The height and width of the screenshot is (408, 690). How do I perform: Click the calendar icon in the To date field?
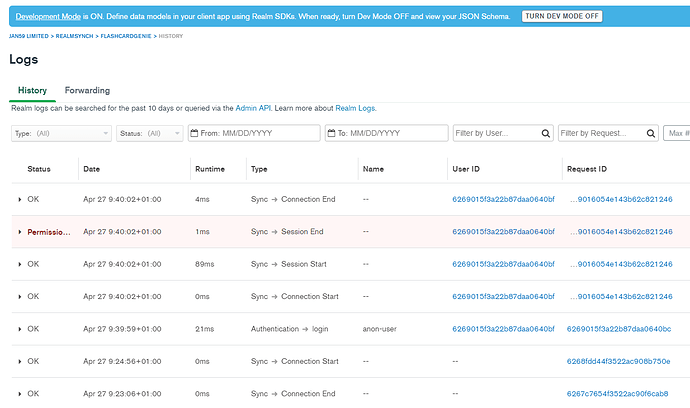click(x=331, y=133)
